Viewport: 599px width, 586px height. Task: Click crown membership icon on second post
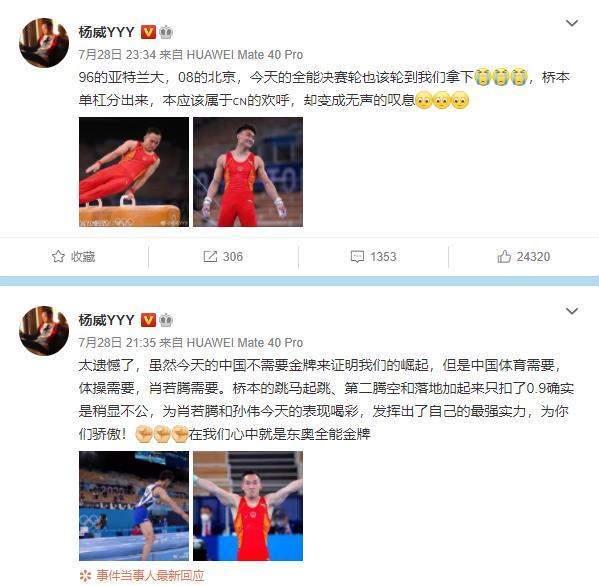166,320
